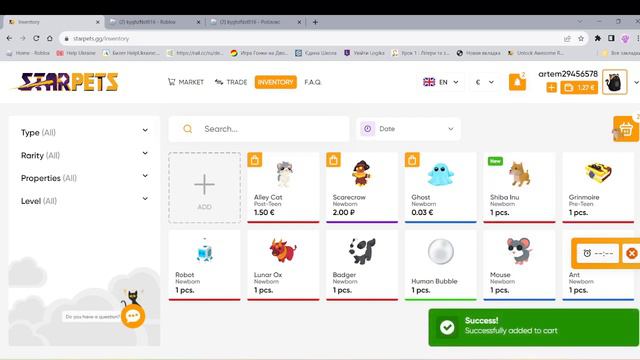Open the Help Ukraine bookmark

pyautogui.click(x=76, y=53)
